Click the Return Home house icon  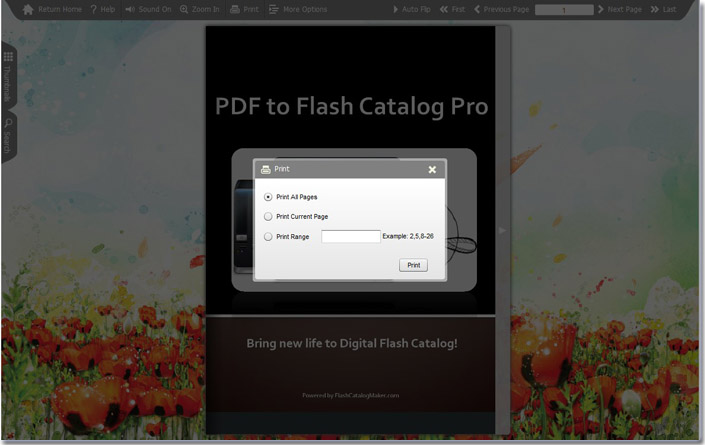tap(28, 9)
